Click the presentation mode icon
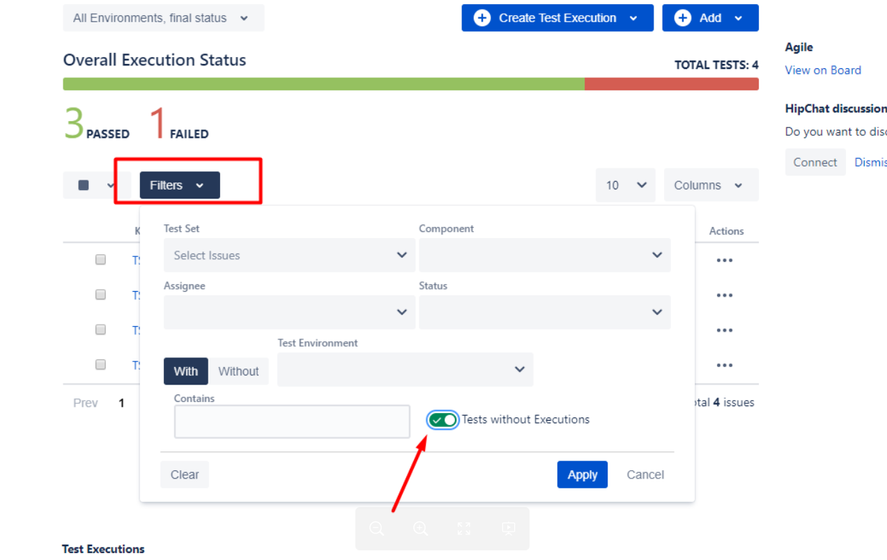The width and height of the screenshot is (887, 560). coord(508,529)
